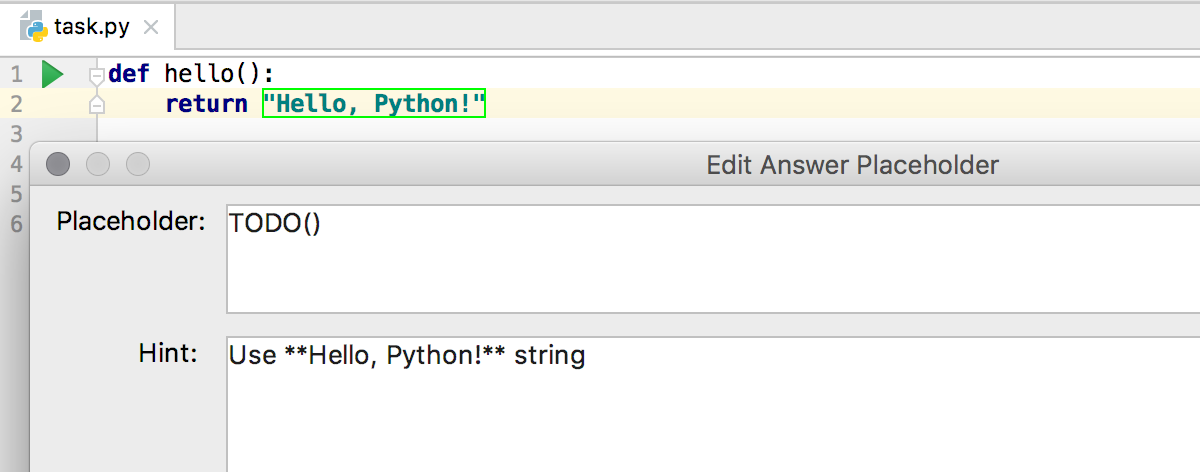Select the "Hello, Python!" answer placeholder
This screenshot has width=1200, height=472.
coord(374,103)
